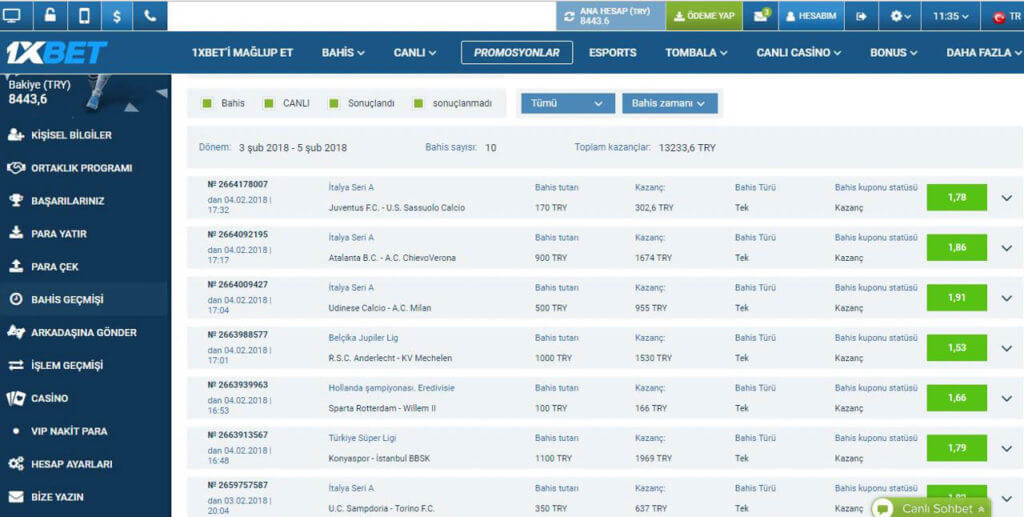The width and height of the screenshot is (1024, 517).
Task: Select bet number 2664178007
Action: click(x=238, y=185)
